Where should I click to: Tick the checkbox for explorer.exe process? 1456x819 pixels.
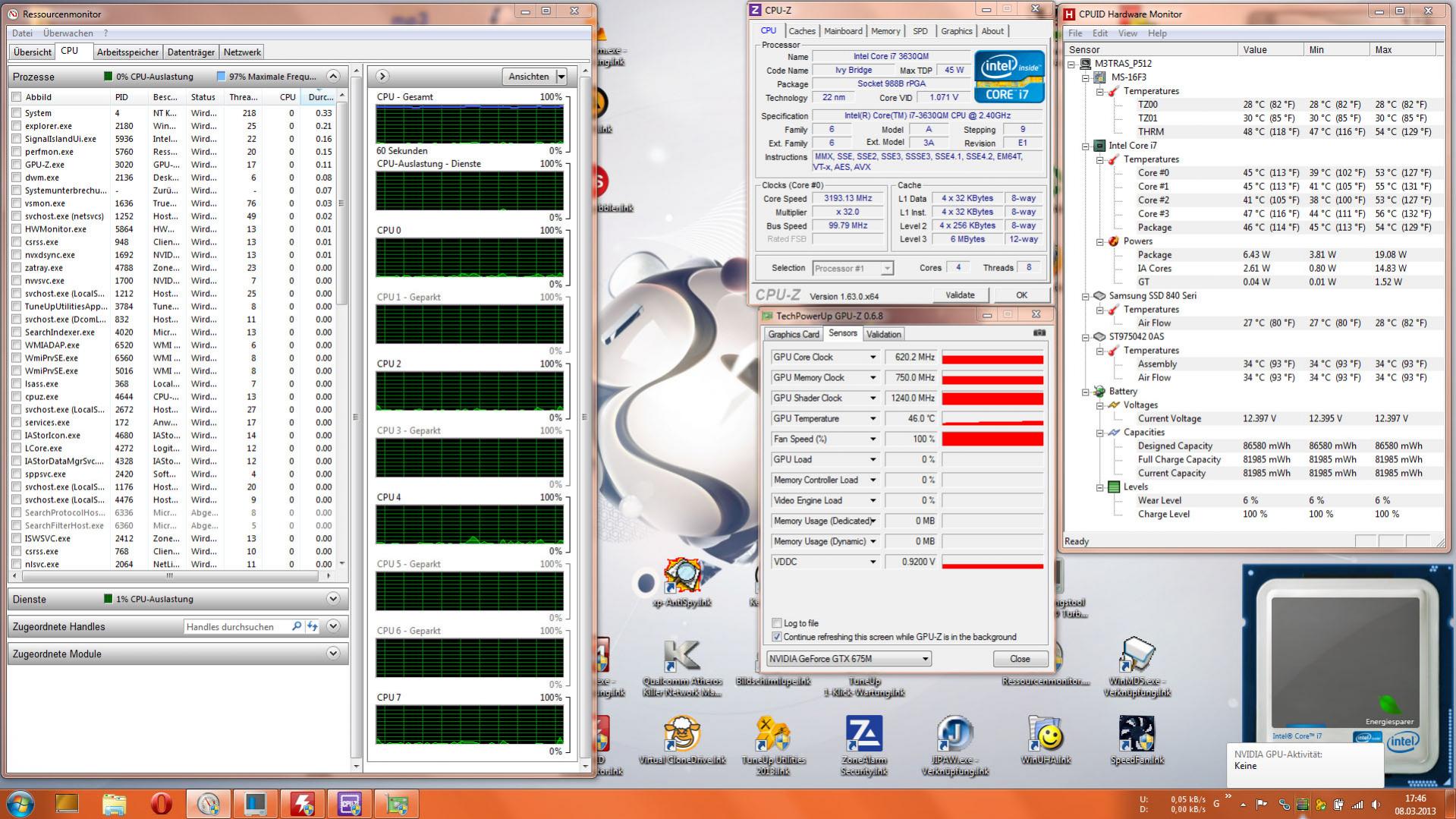[x=17, y=126]
